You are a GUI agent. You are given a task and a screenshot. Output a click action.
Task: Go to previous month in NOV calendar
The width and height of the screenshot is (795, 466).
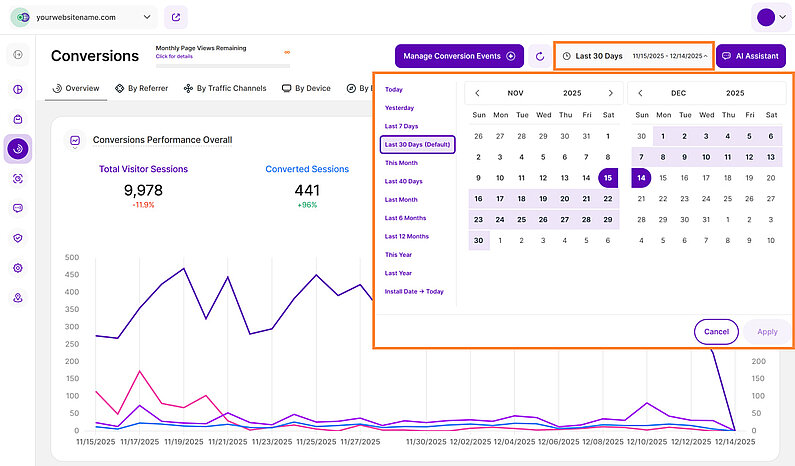tap(477, 93)
